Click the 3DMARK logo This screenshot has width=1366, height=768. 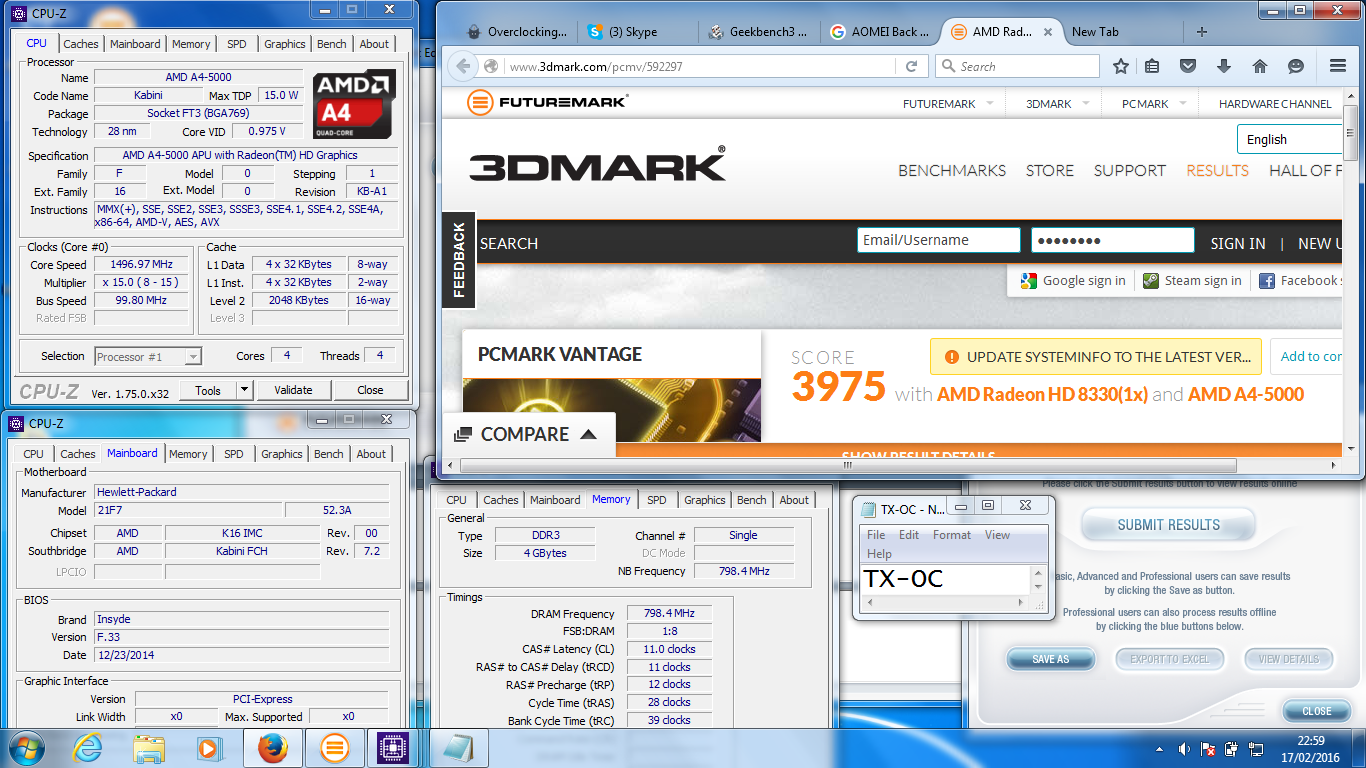[x=598, y=165]
